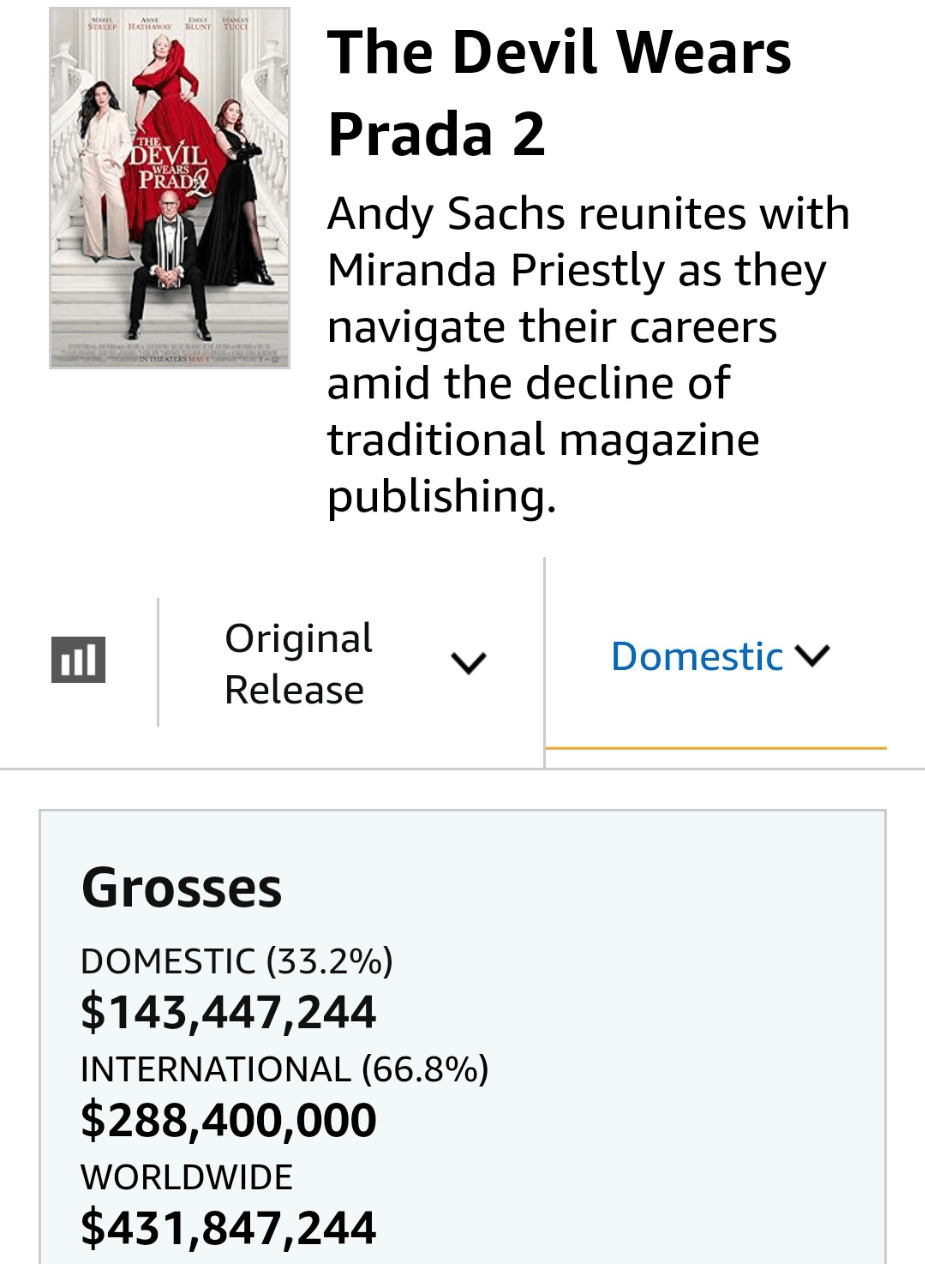Select The Devil Wears Prada 2 title

coord(559,92)
